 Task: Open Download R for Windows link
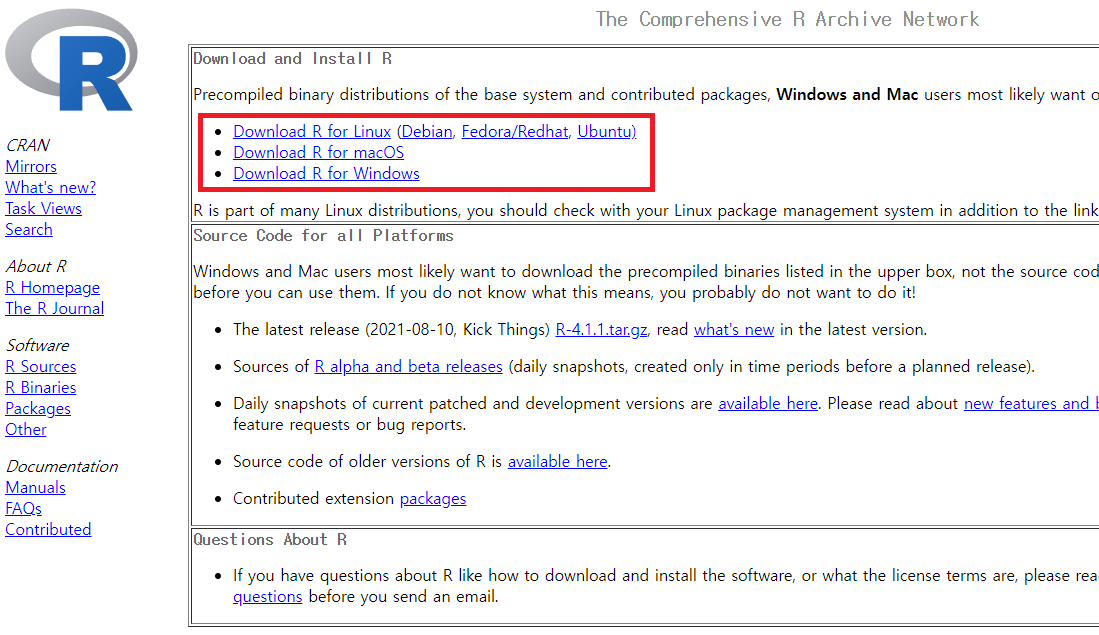[326, 174]
